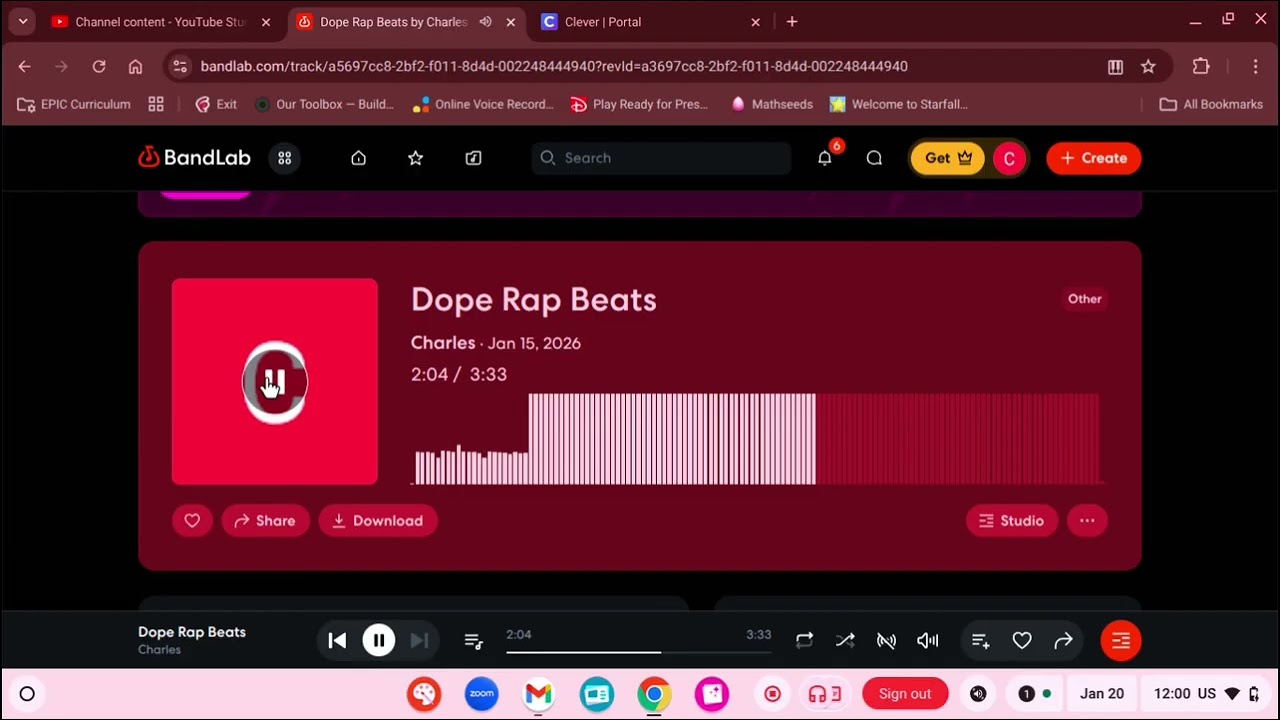Open the BandLab music library icon

point(473,158)
